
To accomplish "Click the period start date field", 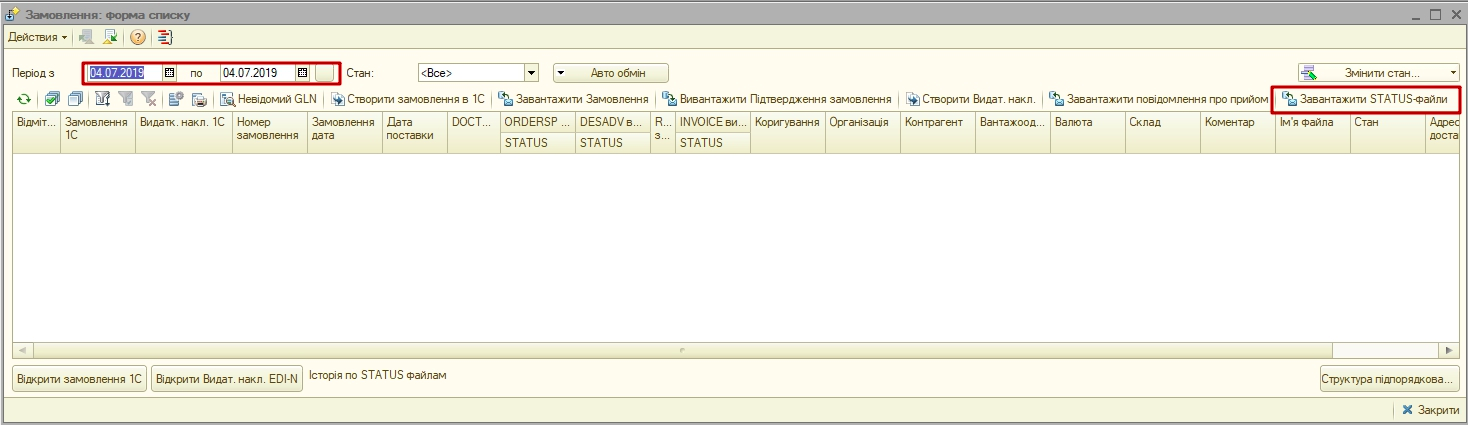I will (x=125, y=73).
